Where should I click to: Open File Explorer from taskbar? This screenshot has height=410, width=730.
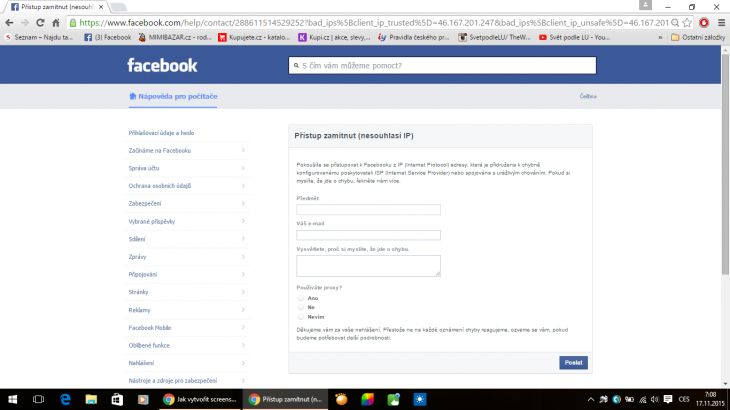point(91,399)
